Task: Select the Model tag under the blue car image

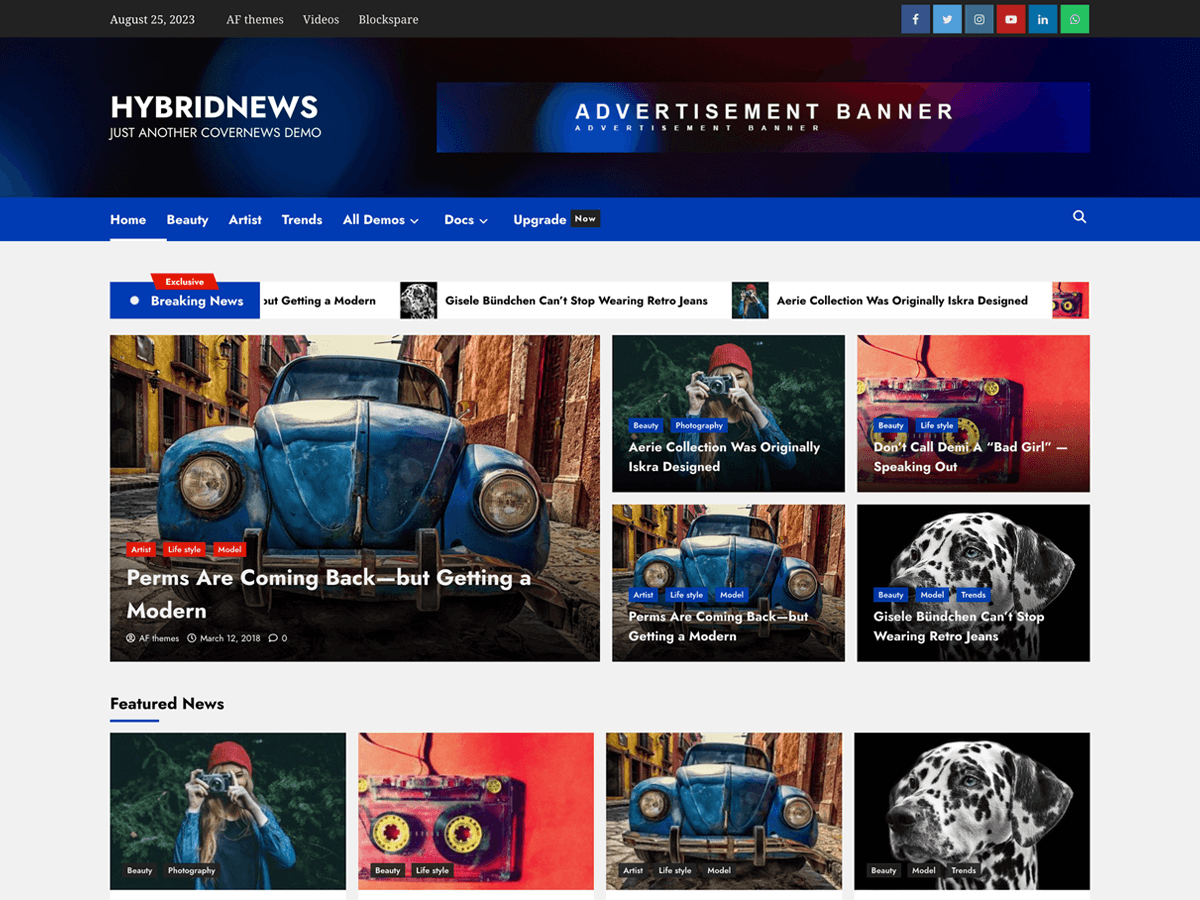Action: (x=731, y=594)
